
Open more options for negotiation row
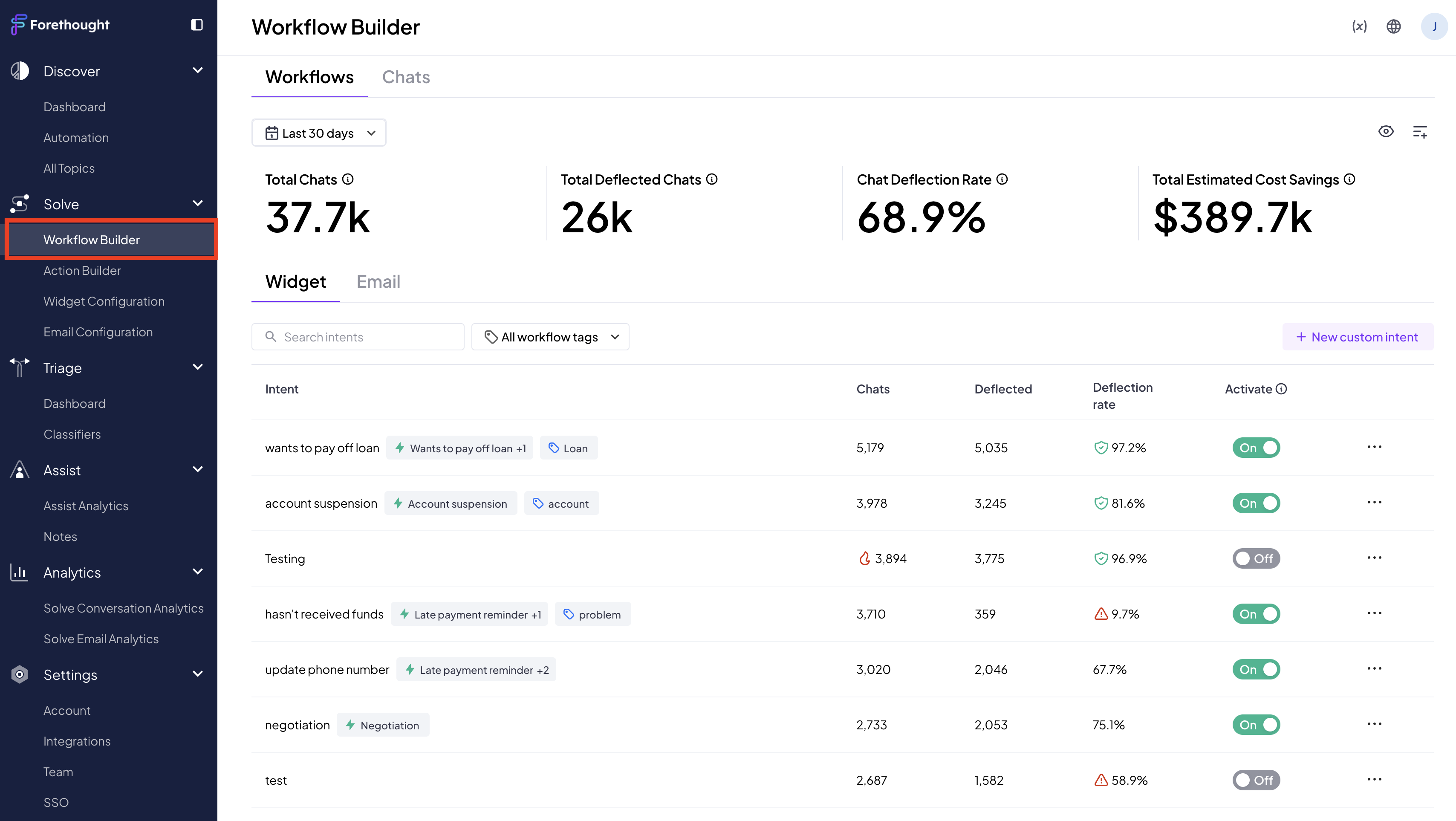pos(1375,724)
